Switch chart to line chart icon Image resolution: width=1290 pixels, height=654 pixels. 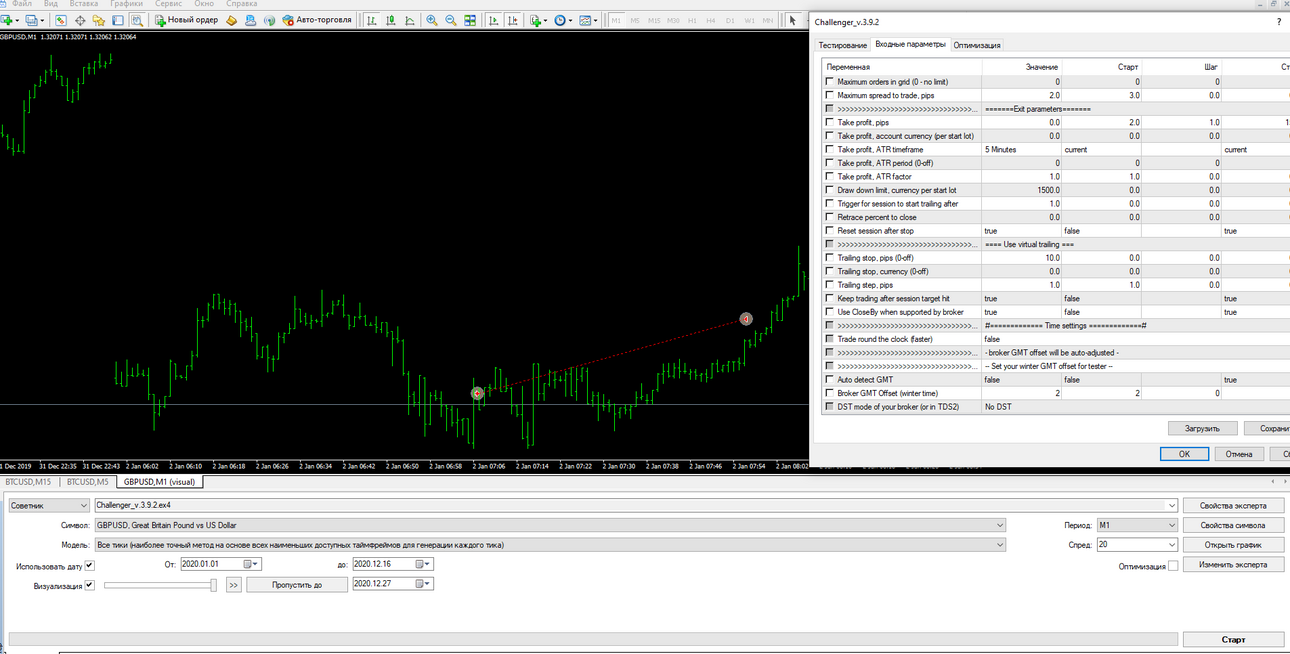410,20
